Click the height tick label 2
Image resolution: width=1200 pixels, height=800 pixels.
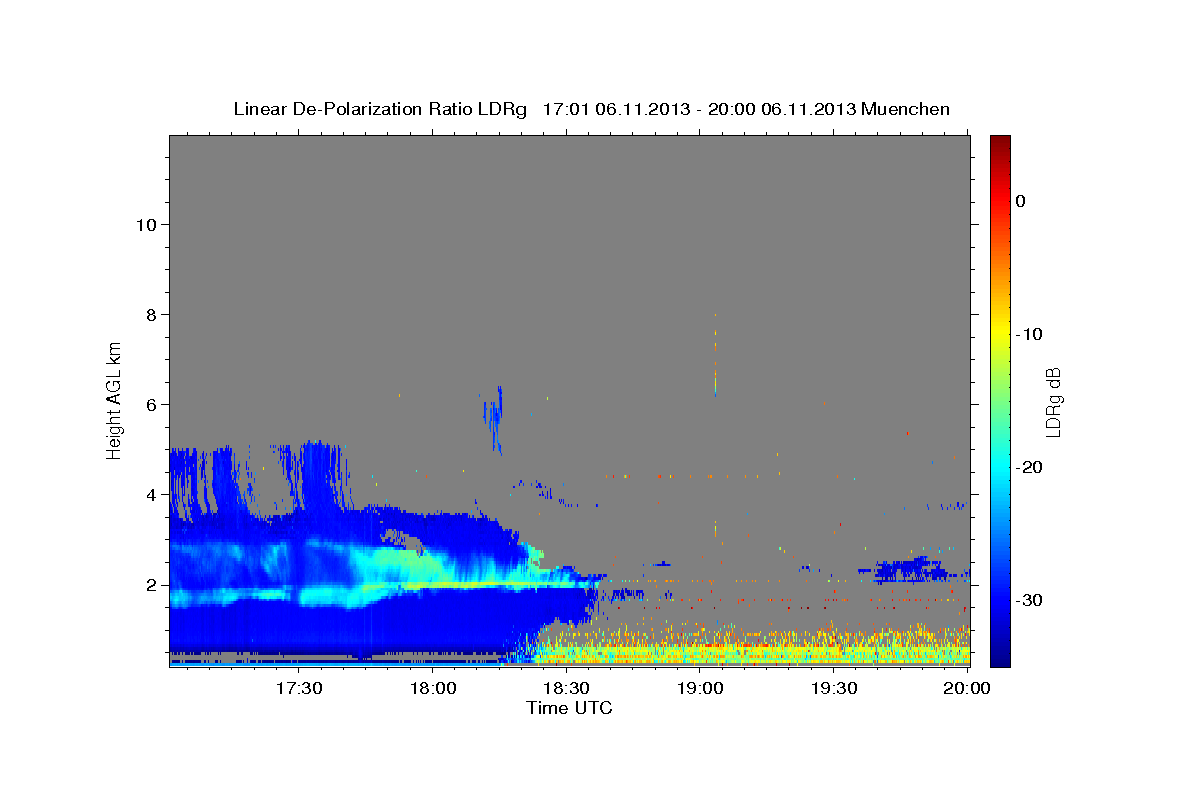pos(150,585)
